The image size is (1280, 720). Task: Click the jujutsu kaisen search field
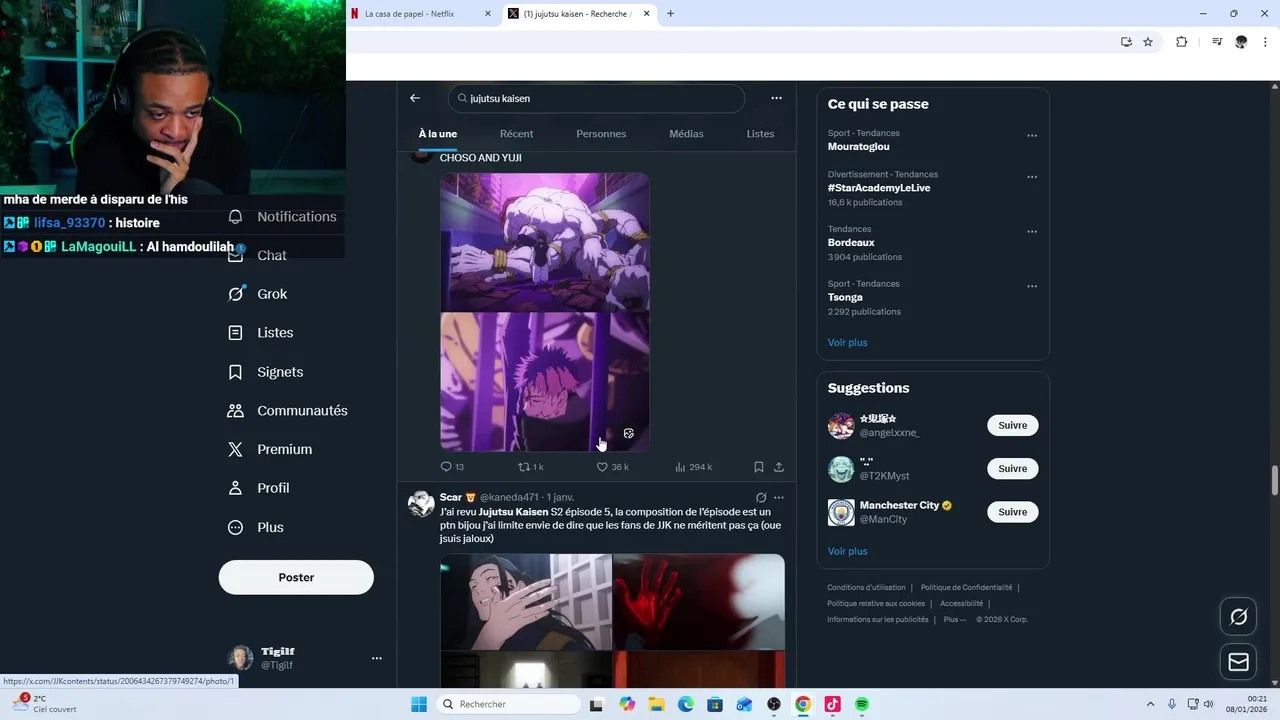coord(596,98)
